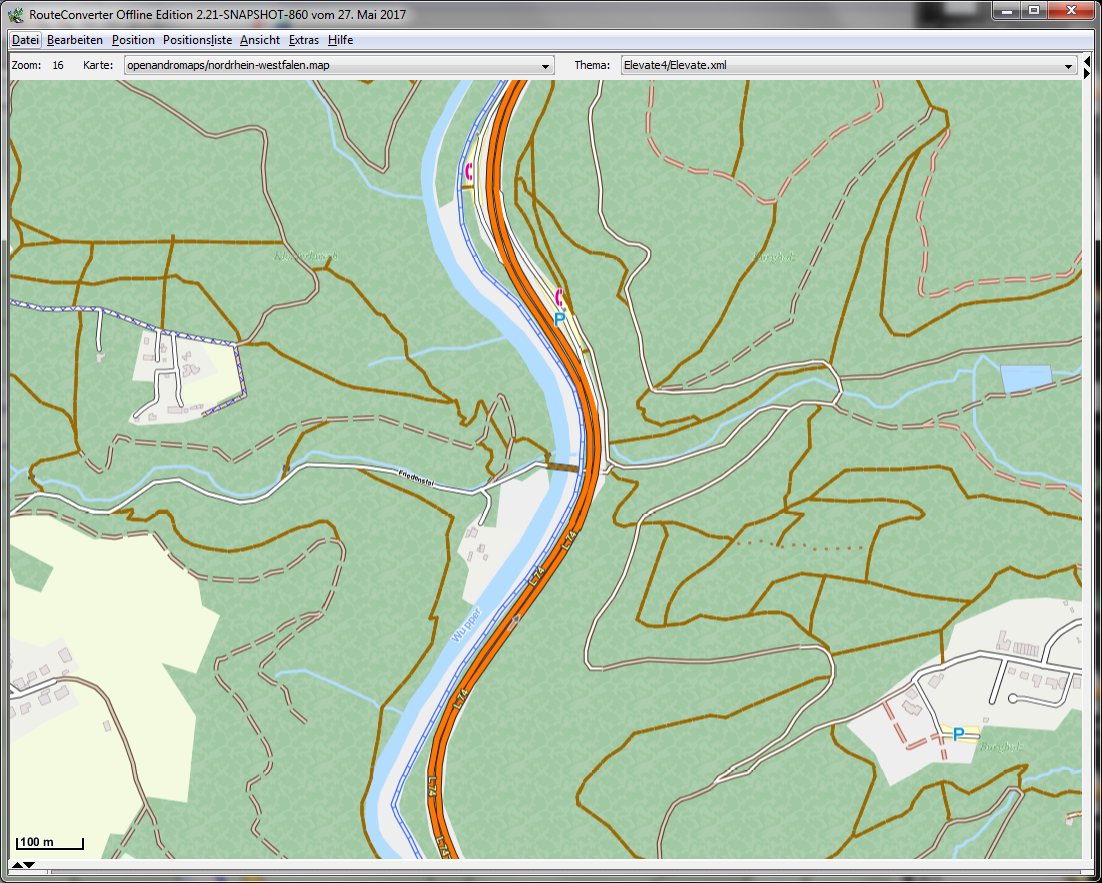Click the small blue pond on the map
The image size is (1102, 883).
[1025, 379]
